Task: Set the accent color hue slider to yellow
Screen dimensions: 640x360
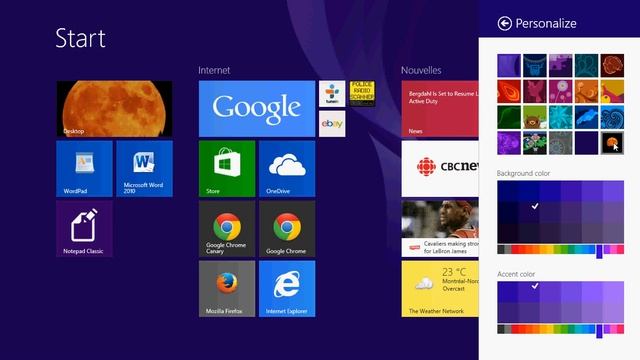Action: [549, 329]
